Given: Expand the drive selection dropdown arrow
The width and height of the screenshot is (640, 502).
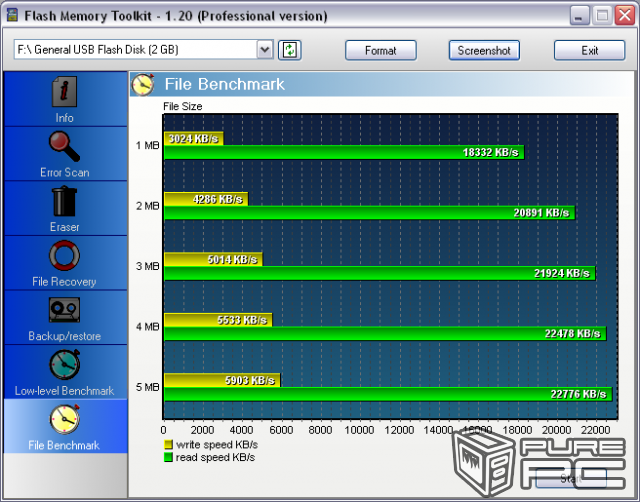Looking at the screenshot, I should pos(265,50).
